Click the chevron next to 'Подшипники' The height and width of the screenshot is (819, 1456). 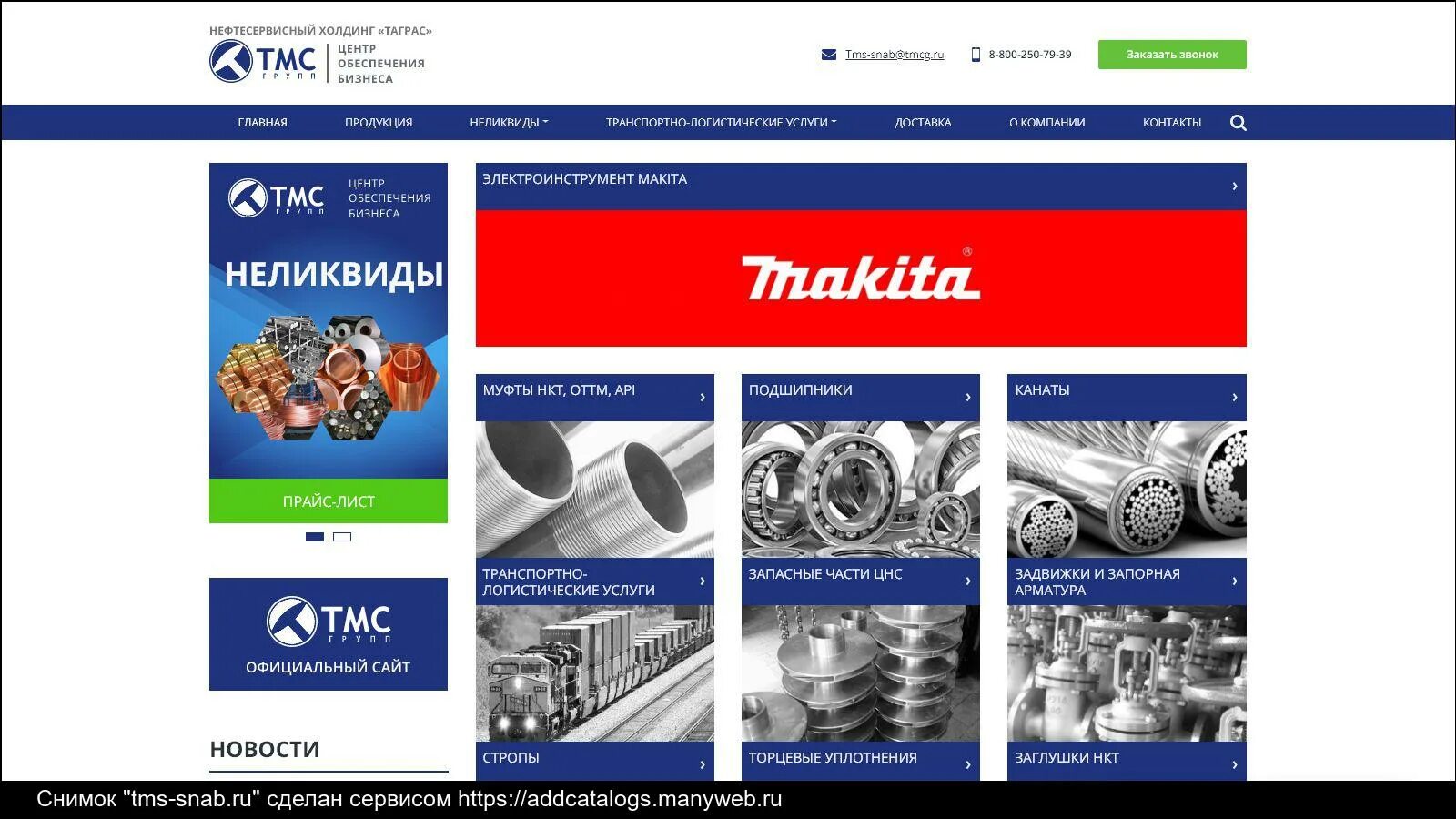968,398
